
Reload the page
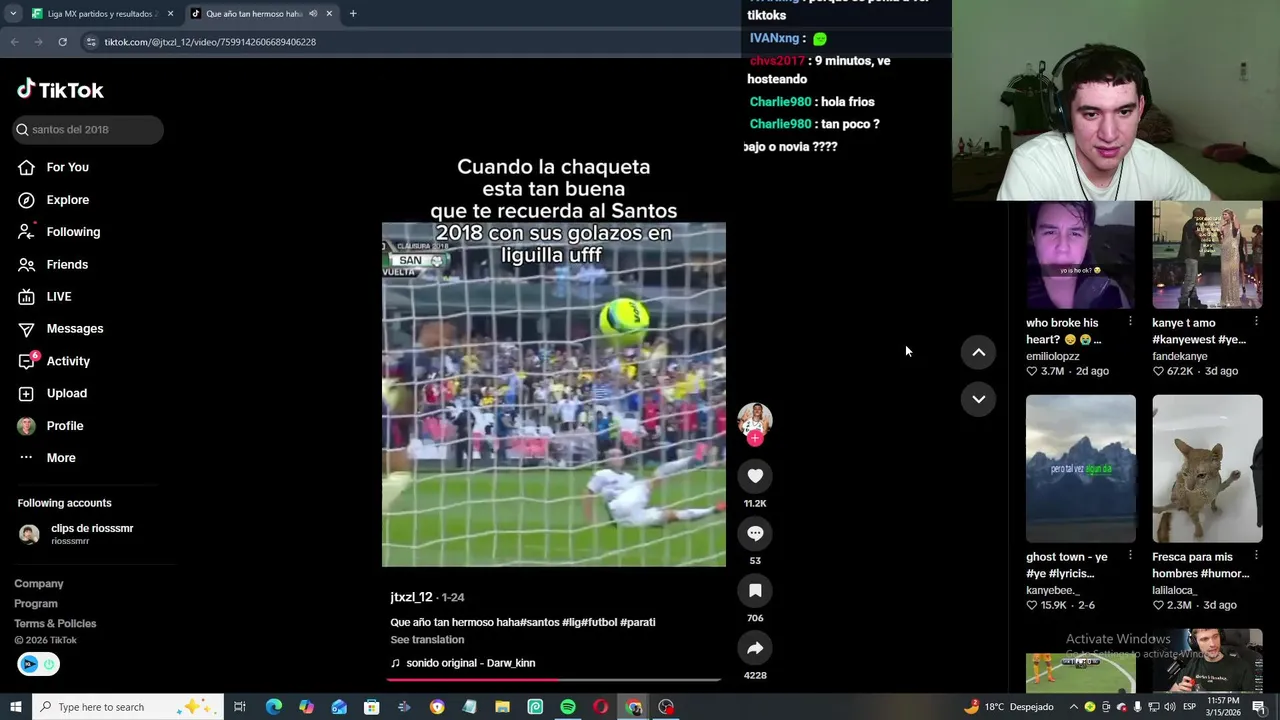(62, 42)
